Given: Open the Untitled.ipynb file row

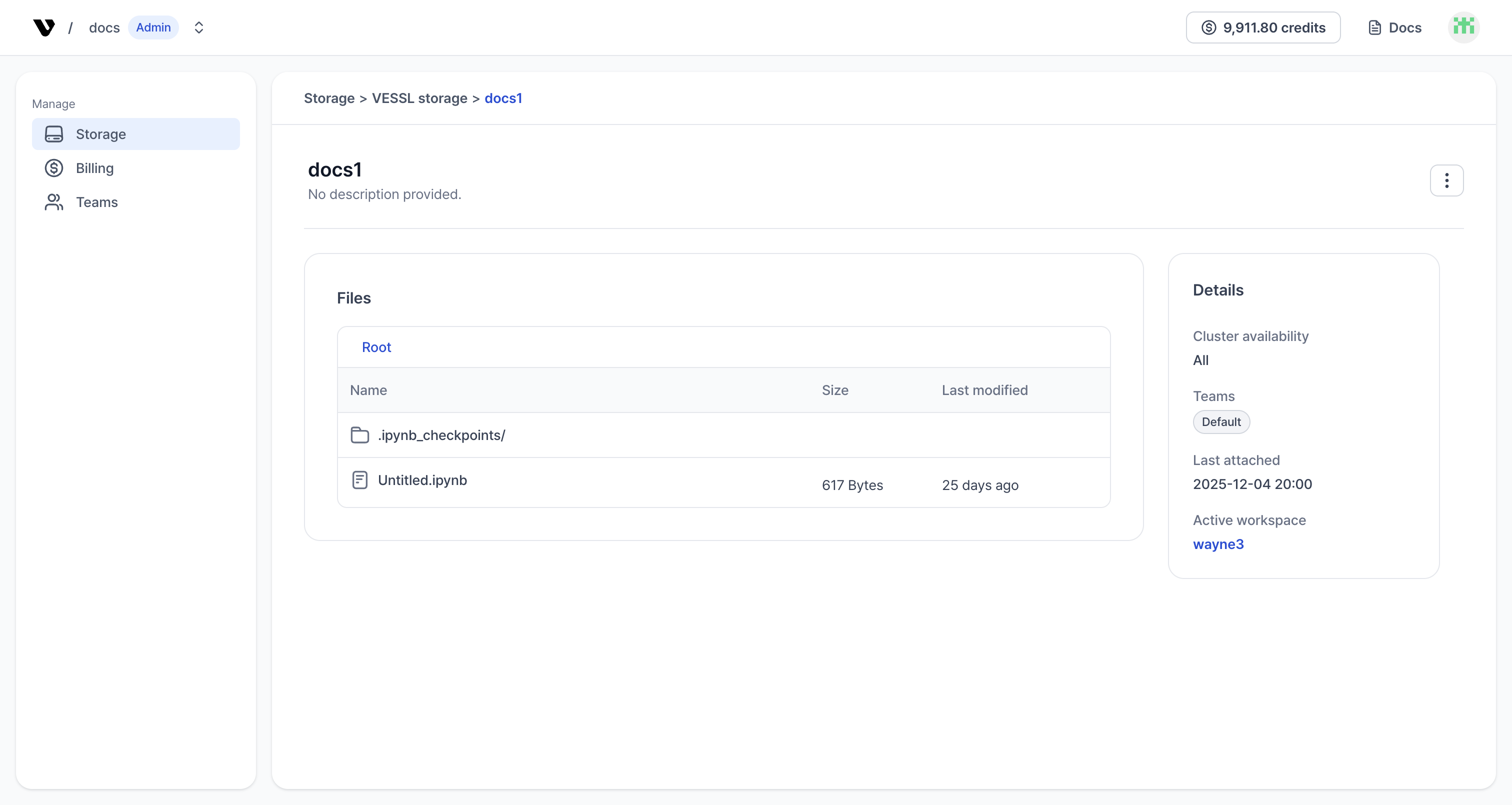Looking at the screenshot, I should pos(422,479).
